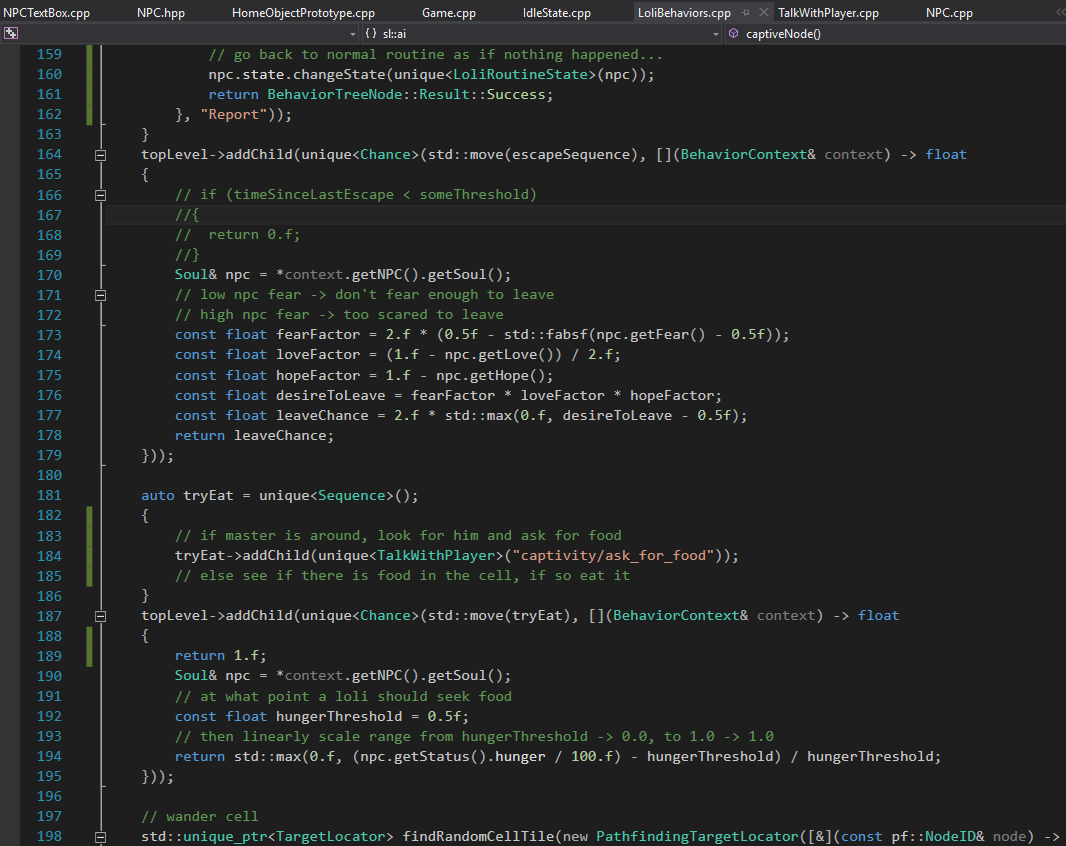
Task: Click the "captivity/ask_for_food" string
Action: (613, 556)
